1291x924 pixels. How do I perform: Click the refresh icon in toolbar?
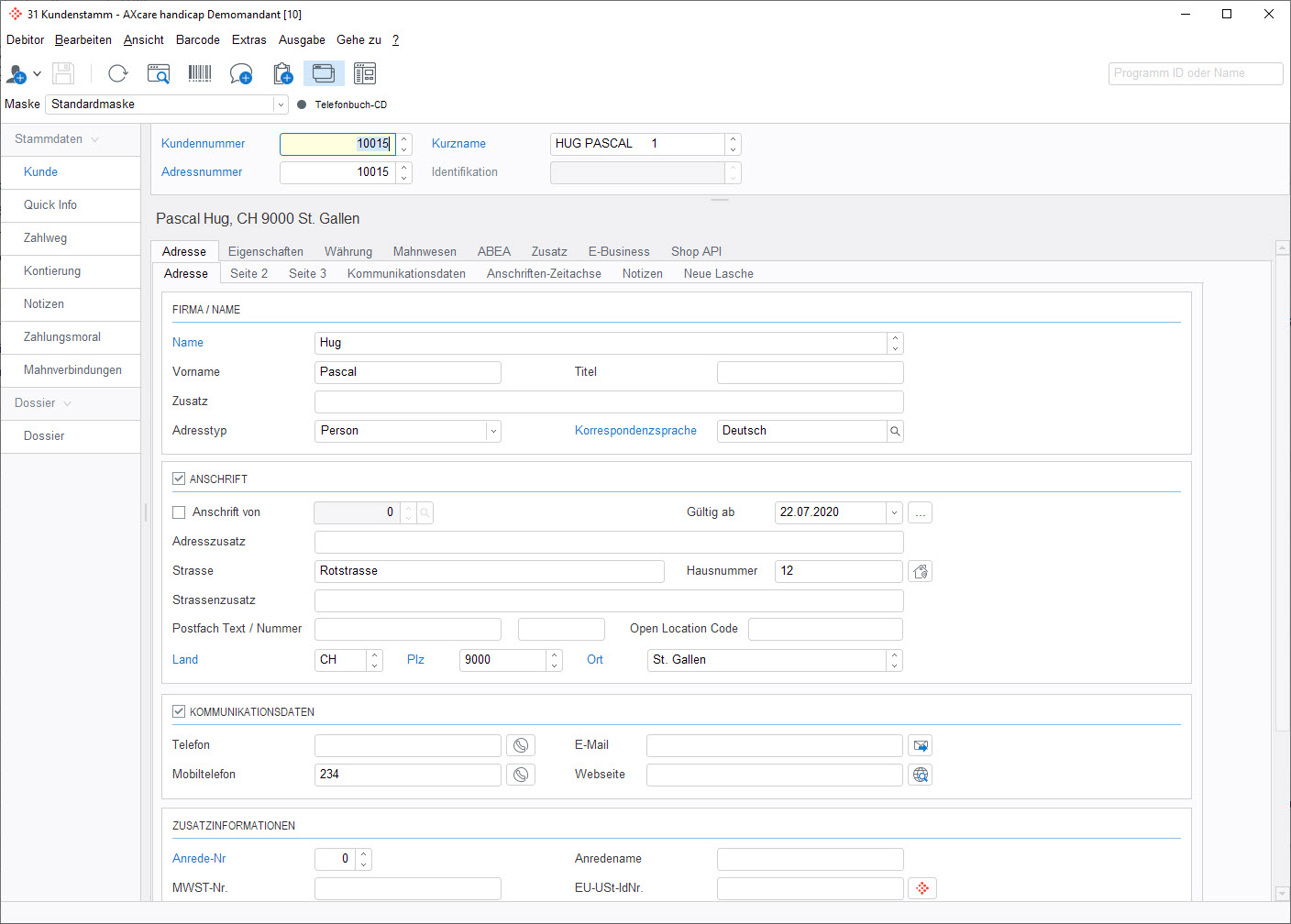(x=117, y=73)
